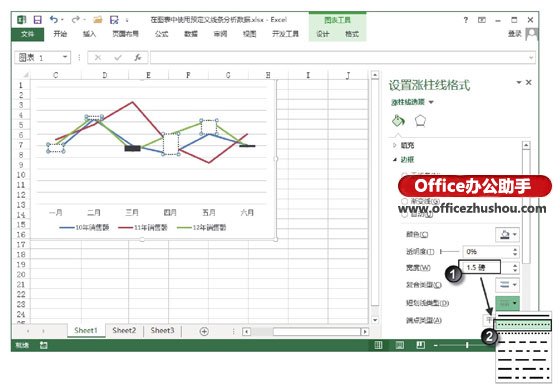This screenshot has height=391, width=560.
Task: Select column header D
Action: pyautogui.click(x=104, y=75)
